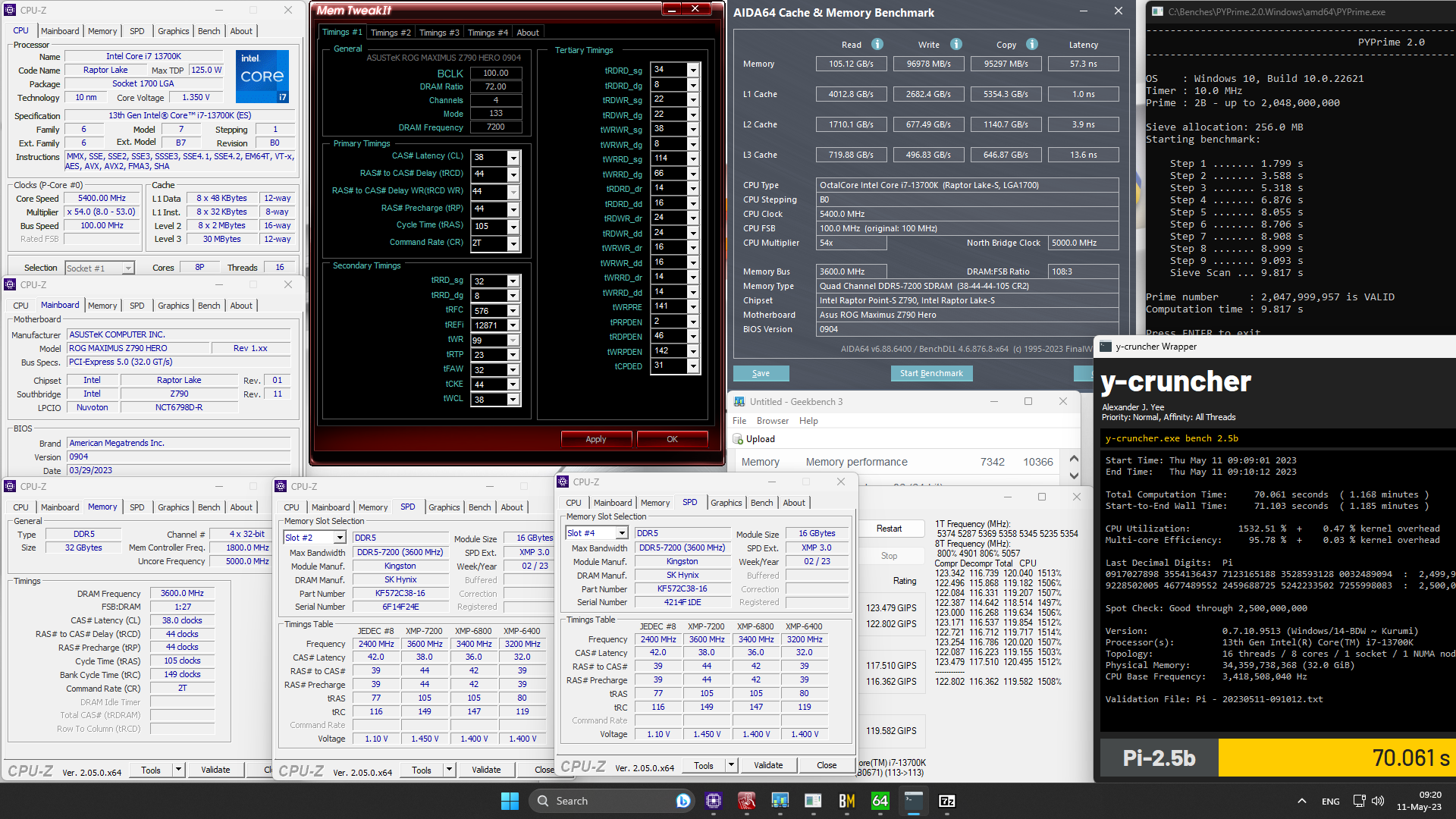Open RAS# Precharge (tRP) dropdown arrow

click(x=513, y=209)
